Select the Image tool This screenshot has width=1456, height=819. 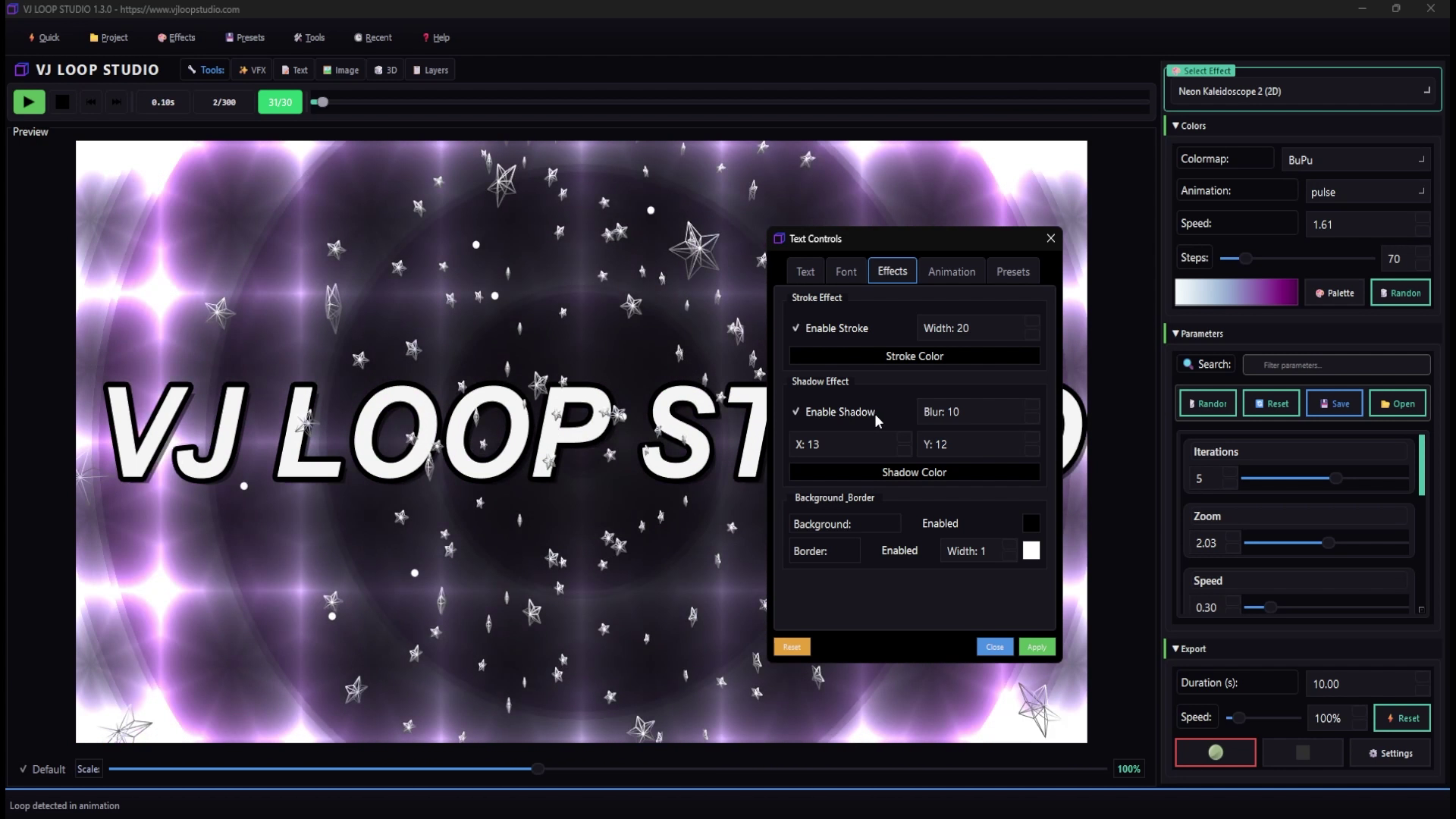tap(340, 69)
